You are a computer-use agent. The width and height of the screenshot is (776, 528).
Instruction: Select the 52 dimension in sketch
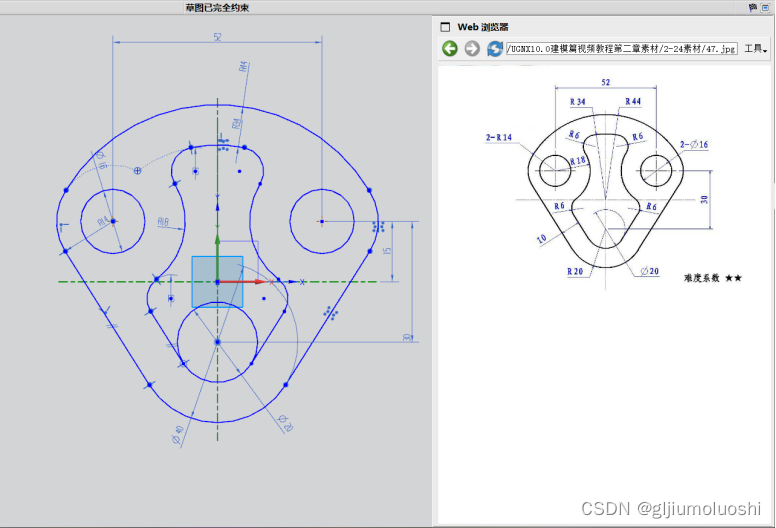pyautogui.click(x=217, y=37)
